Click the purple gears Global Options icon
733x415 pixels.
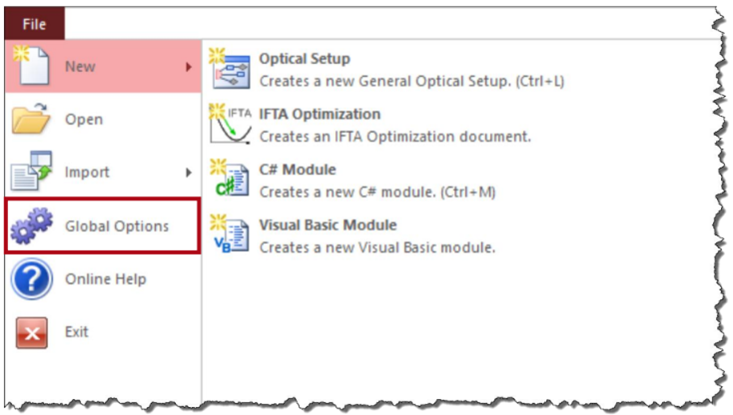pos(32,226)
